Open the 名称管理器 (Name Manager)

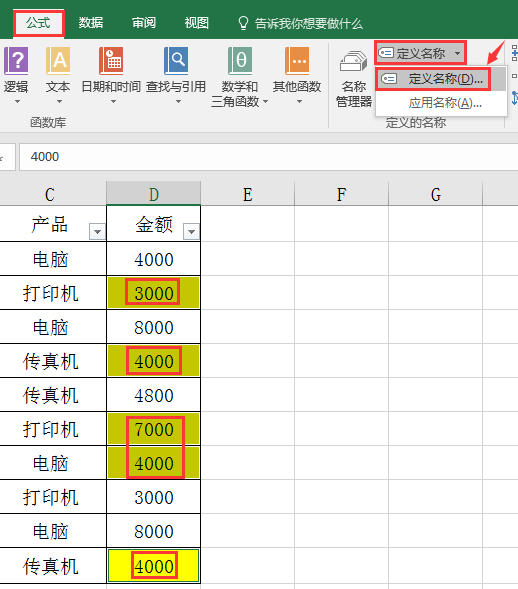(353, 79)
